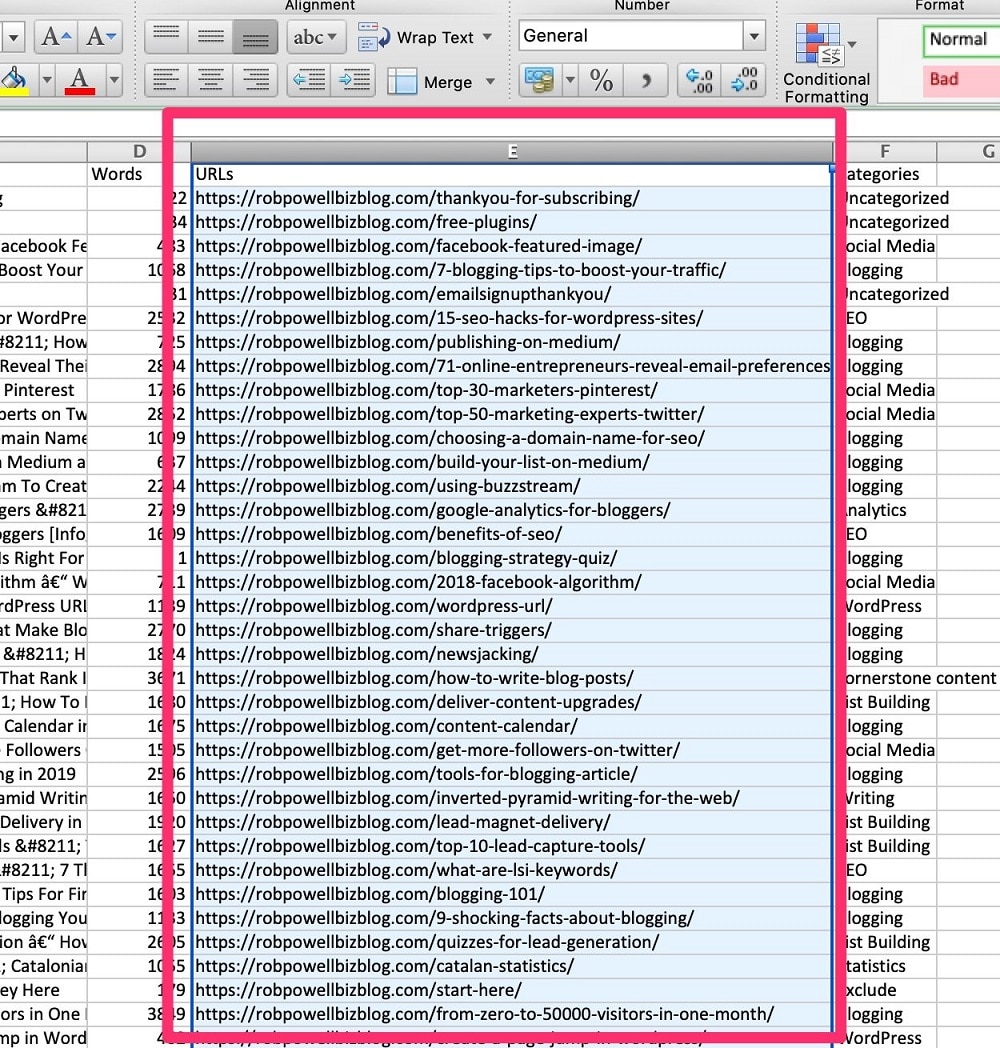The image size is (1000, 1048).
Task: Open the abc text orientation menu
Action: [x=316, y=36]
